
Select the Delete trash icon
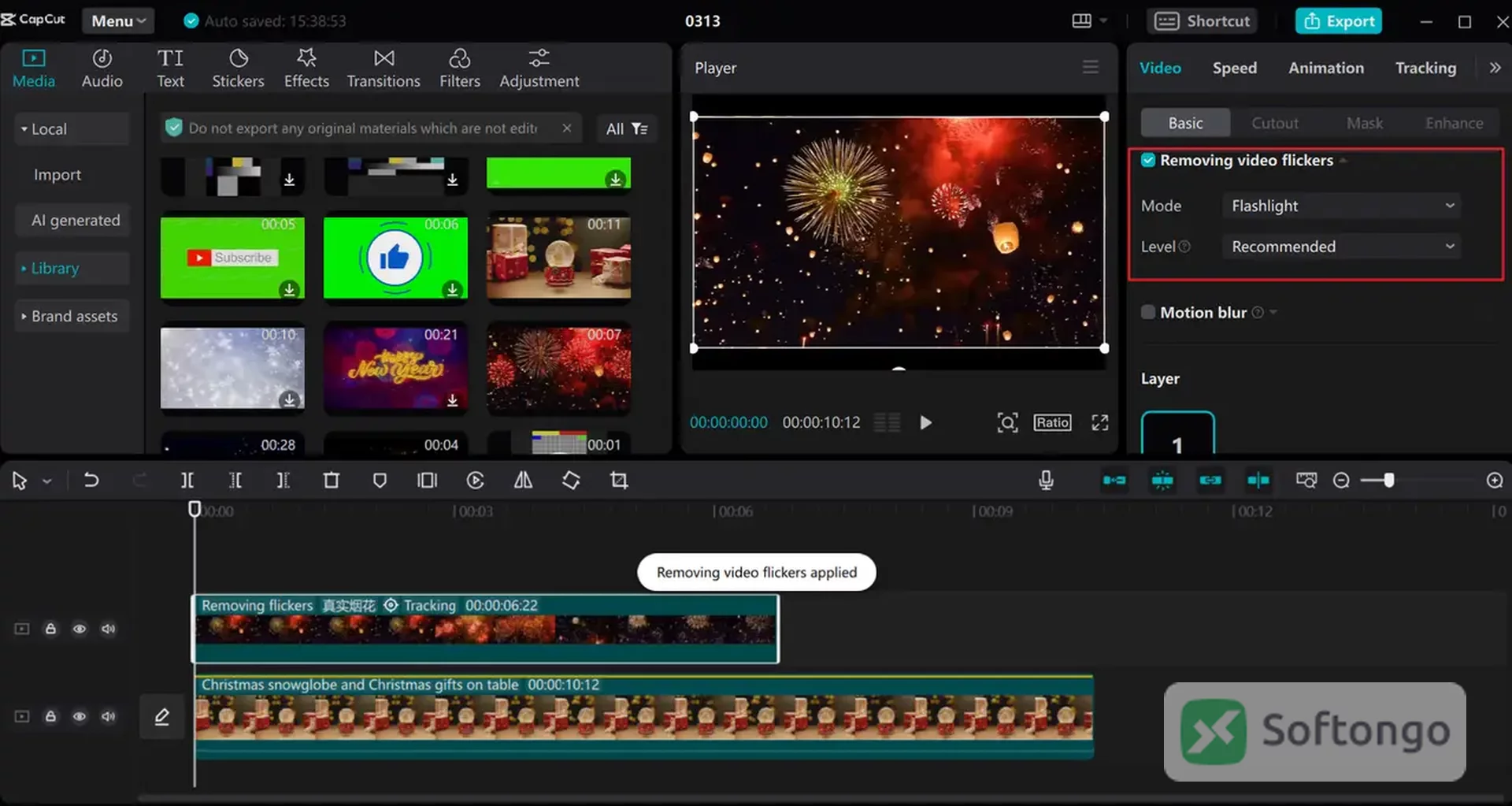[332, 480]
